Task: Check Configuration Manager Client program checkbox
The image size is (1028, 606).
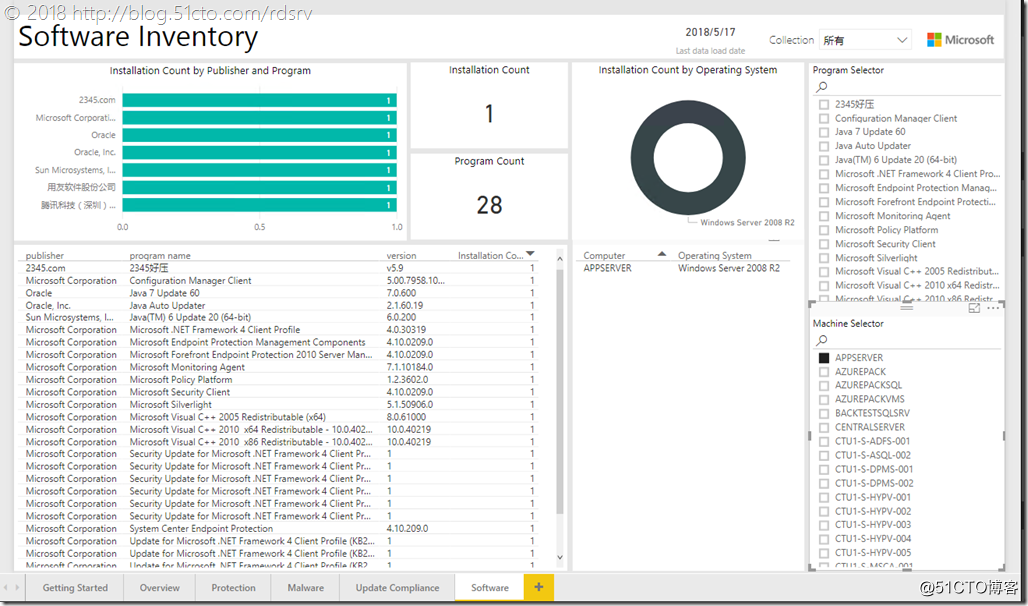Action: (824, 119)
